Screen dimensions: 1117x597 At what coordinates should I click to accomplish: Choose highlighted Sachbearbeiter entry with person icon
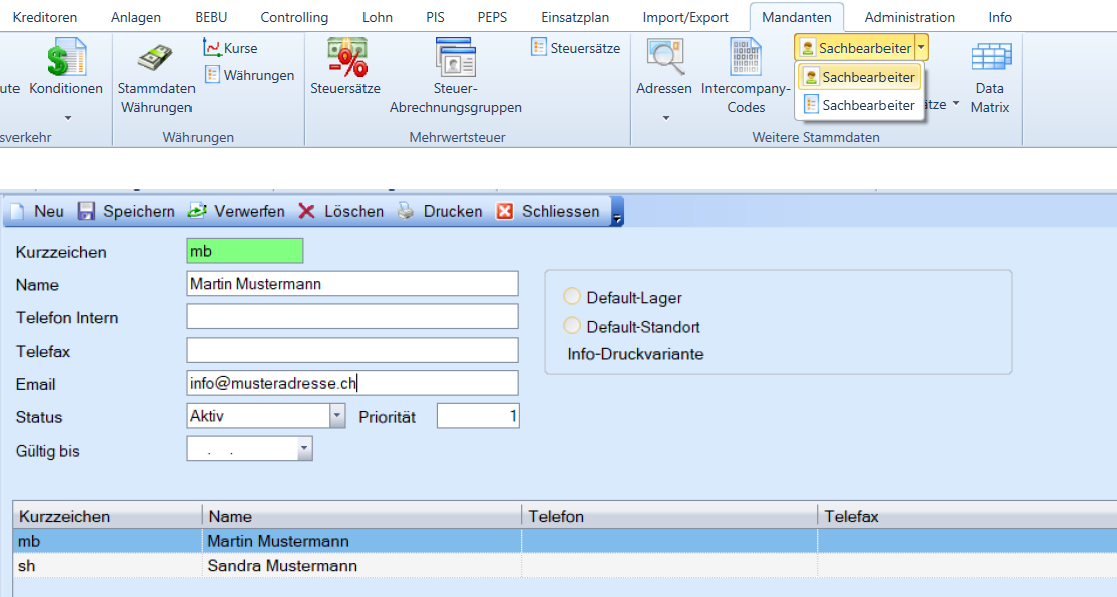click(x=860, y=77)
